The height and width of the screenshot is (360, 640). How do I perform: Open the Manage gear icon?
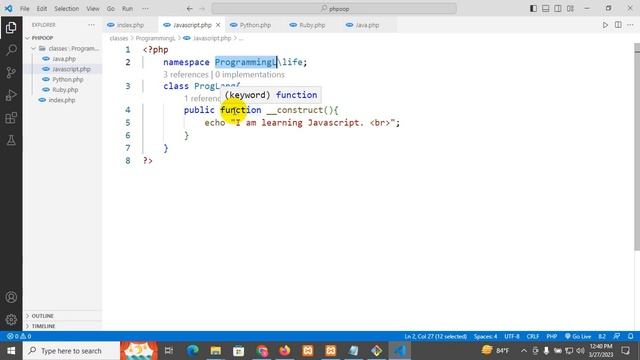(11, 320)
